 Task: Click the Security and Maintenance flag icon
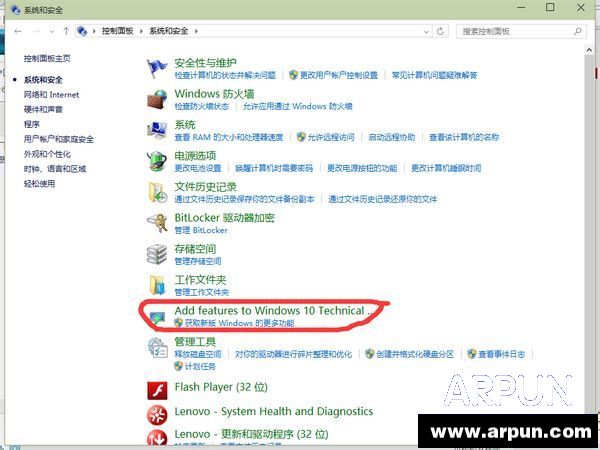[157, 68]
